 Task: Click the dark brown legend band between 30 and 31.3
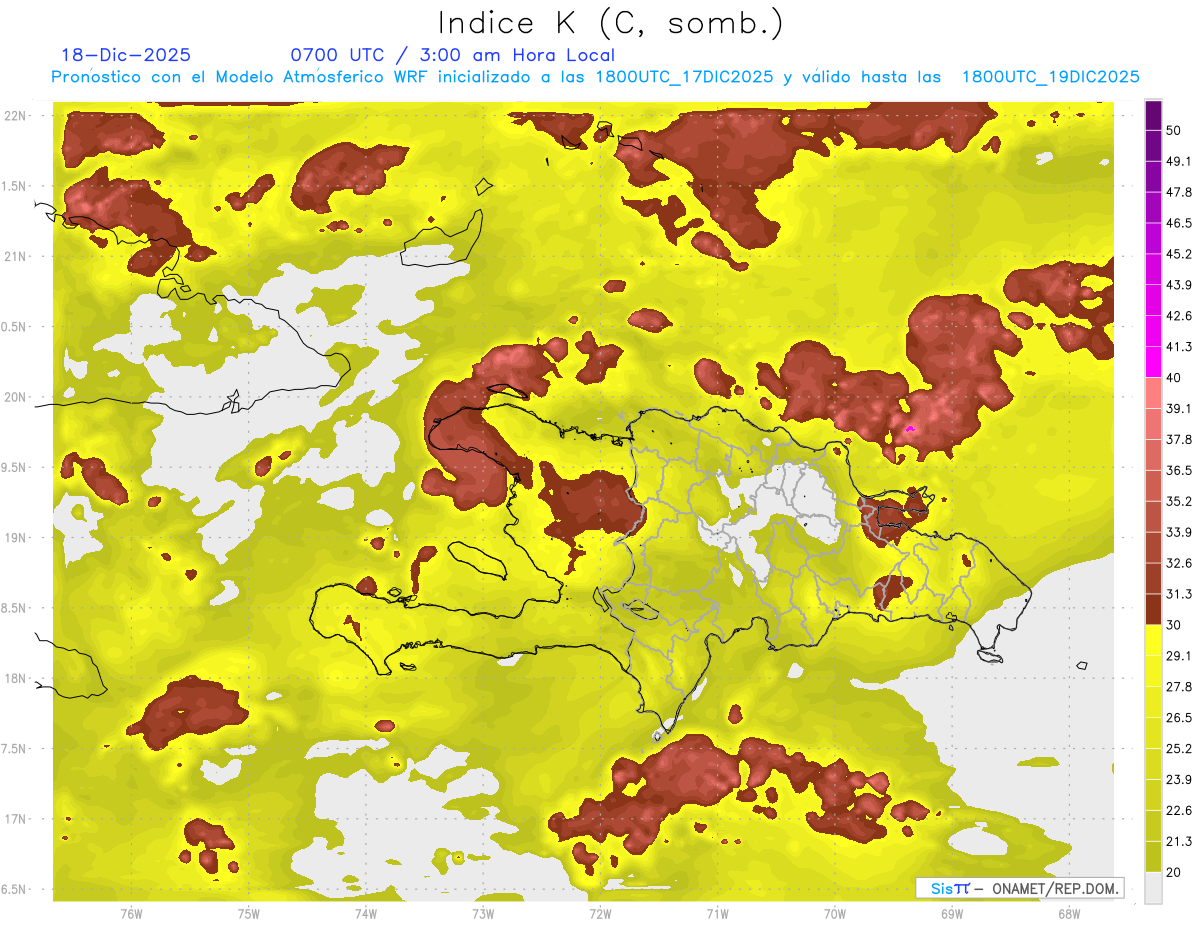coord(1154,609)
